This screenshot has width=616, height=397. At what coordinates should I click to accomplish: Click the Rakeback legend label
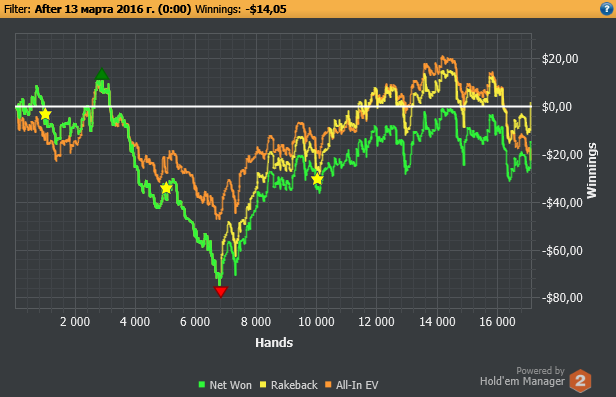click(x=294, y=385)
